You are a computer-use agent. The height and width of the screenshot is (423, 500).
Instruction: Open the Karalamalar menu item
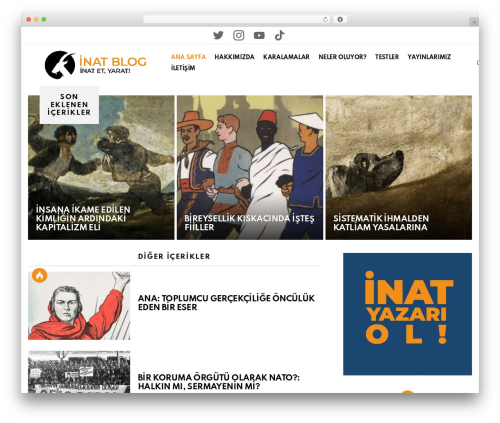point(286,57)
